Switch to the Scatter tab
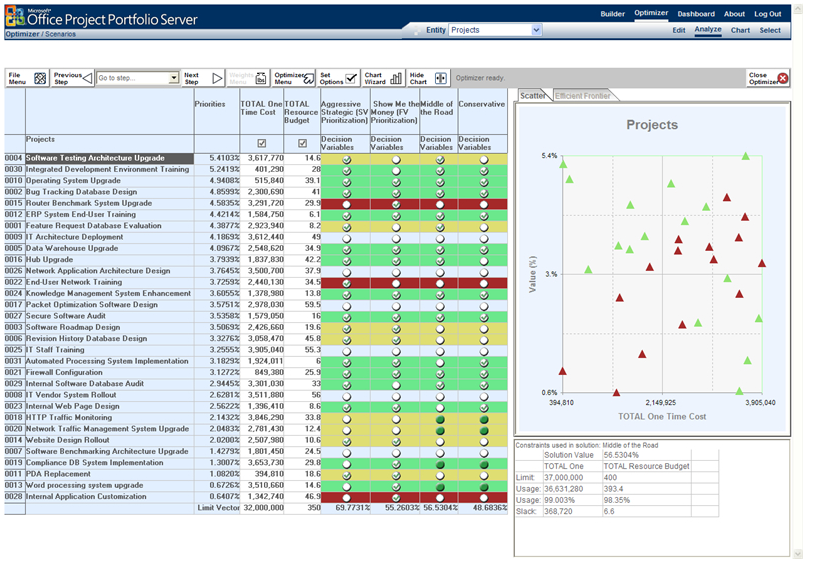The image size is (817, 568). (533, 96)
